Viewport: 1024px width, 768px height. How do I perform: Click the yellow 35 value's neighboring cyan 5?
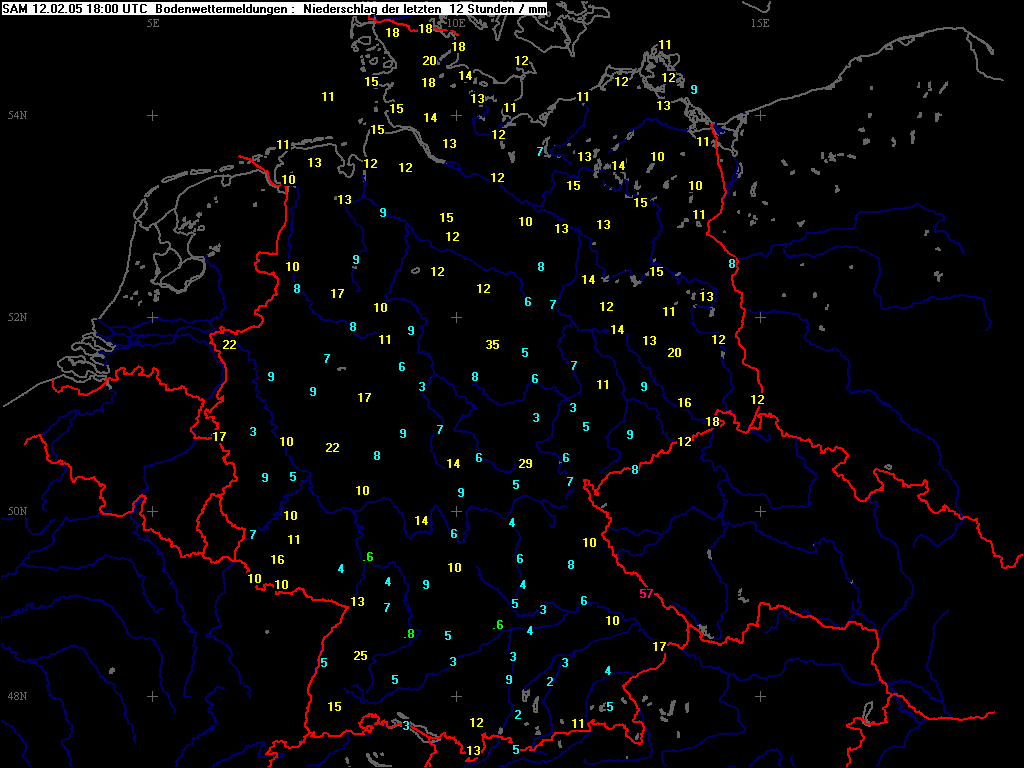525,353
